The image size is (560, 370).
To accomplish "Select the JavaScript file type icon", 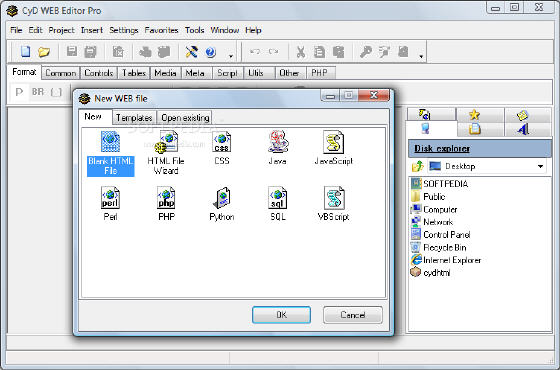I will point(334,141).
